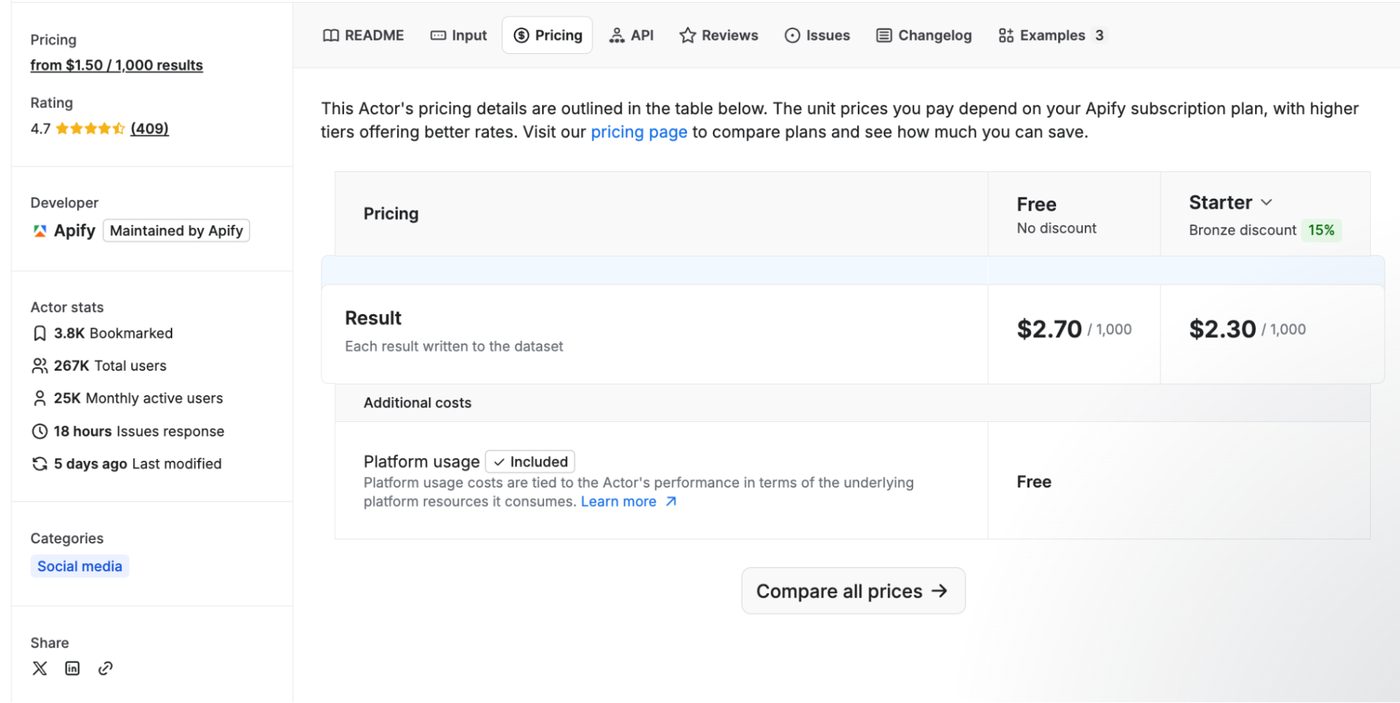
Task: Click the Issues circle icon
Action: [x=792, y=35]
